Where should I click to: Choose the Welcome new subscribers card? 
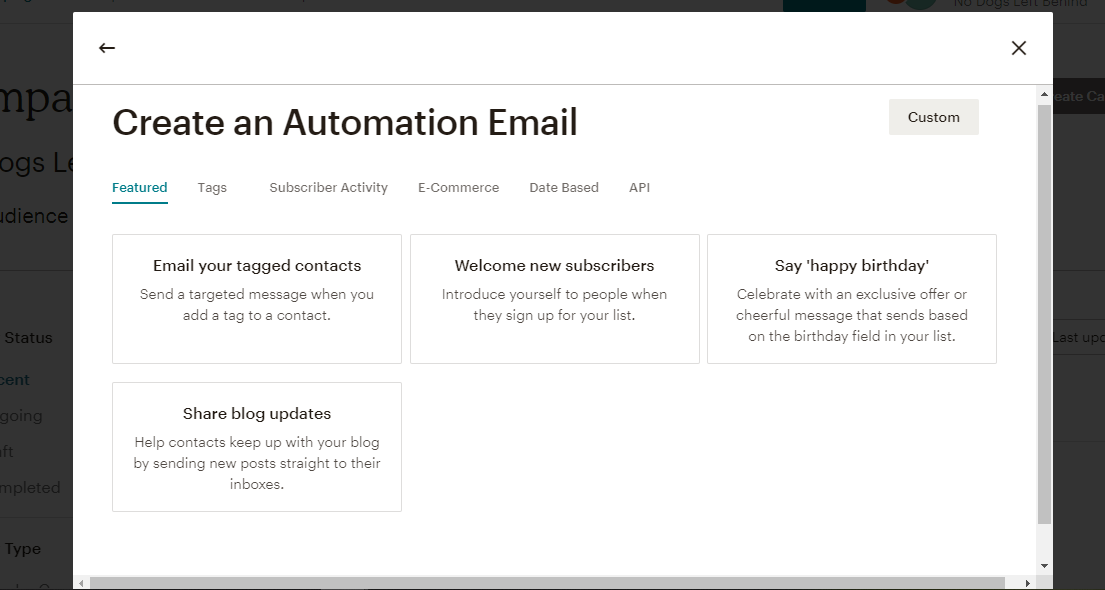(555, 299)
